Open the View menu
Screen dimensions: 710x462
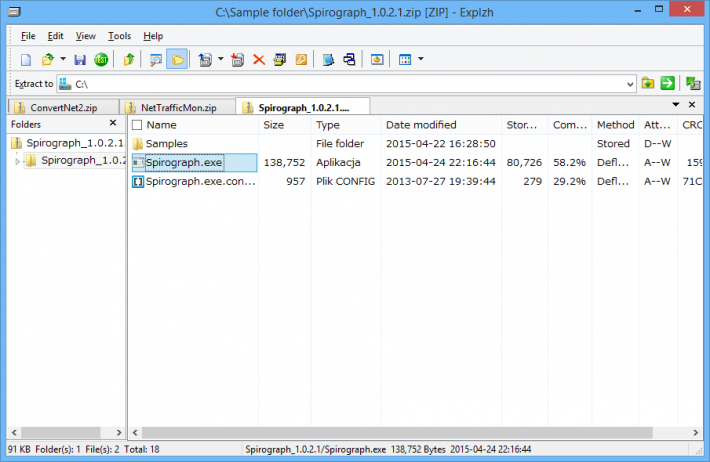click(86, 36)
